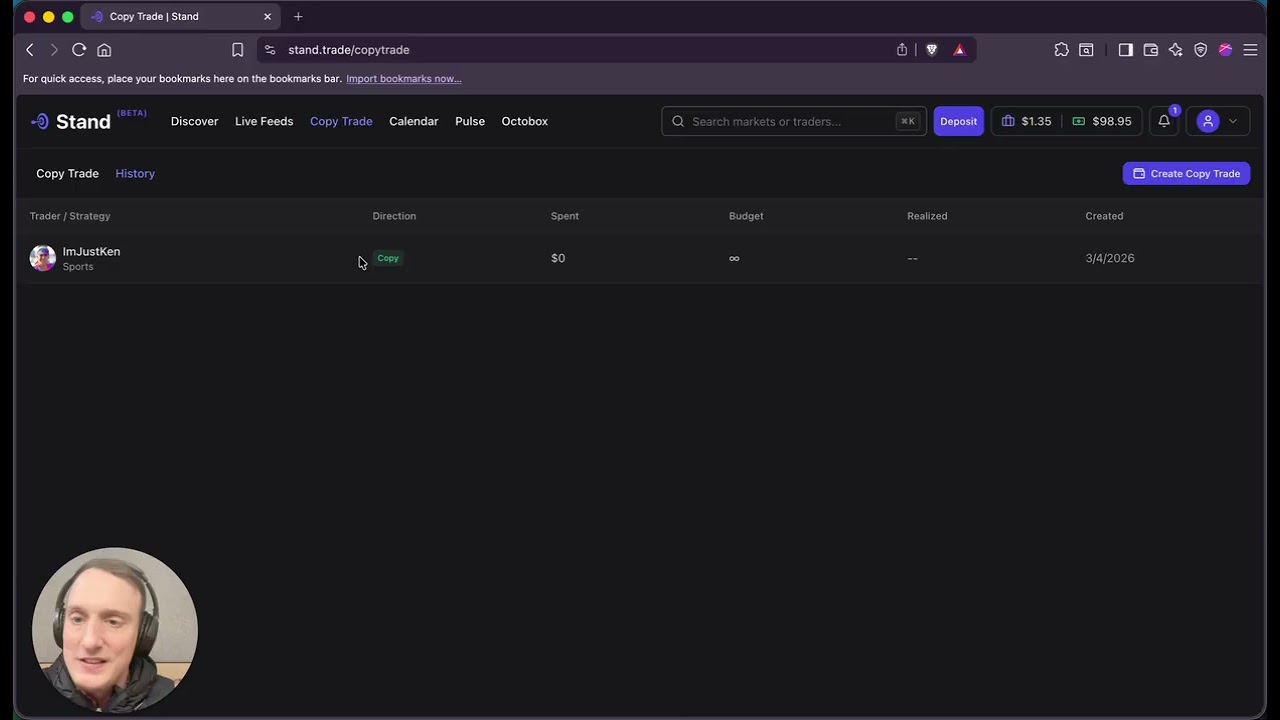Click the Created column header
Viewport: 1280px width, 720px height.
tap(1104, 216)
